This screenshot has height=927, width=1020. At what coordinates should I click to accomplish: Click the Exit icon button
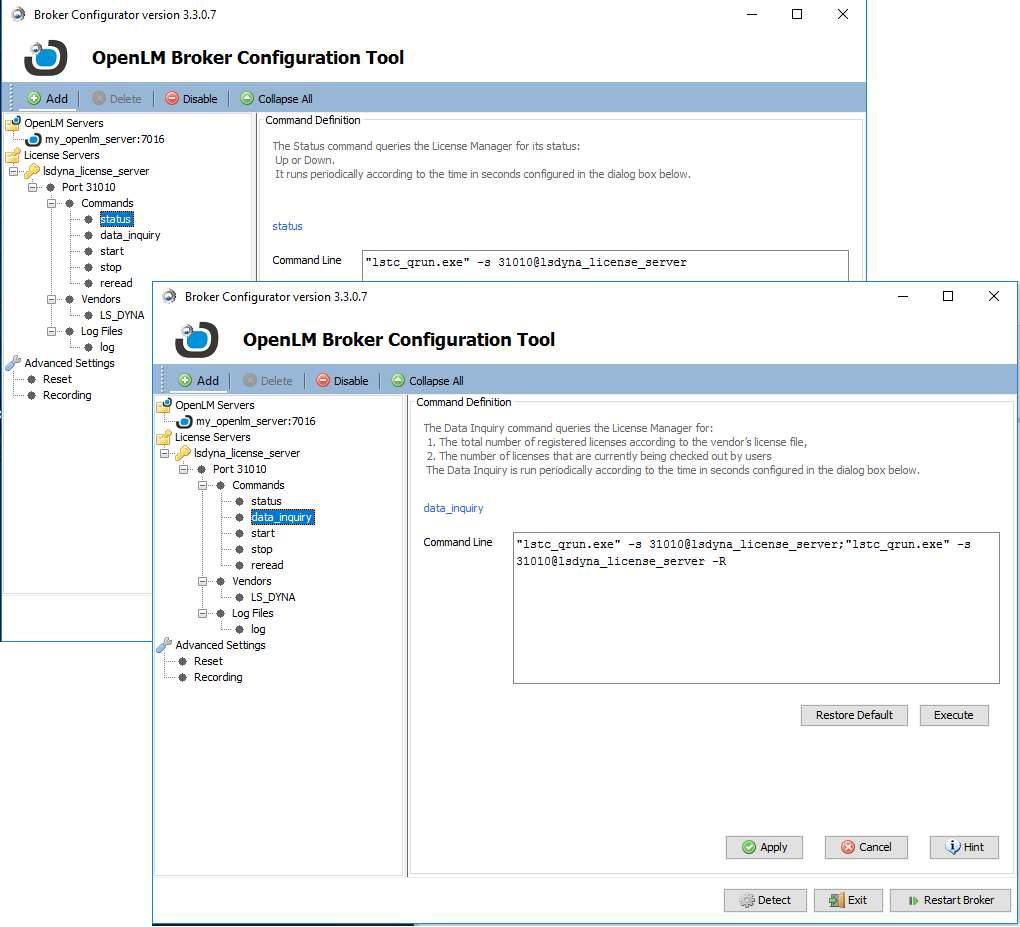(834, 900)
